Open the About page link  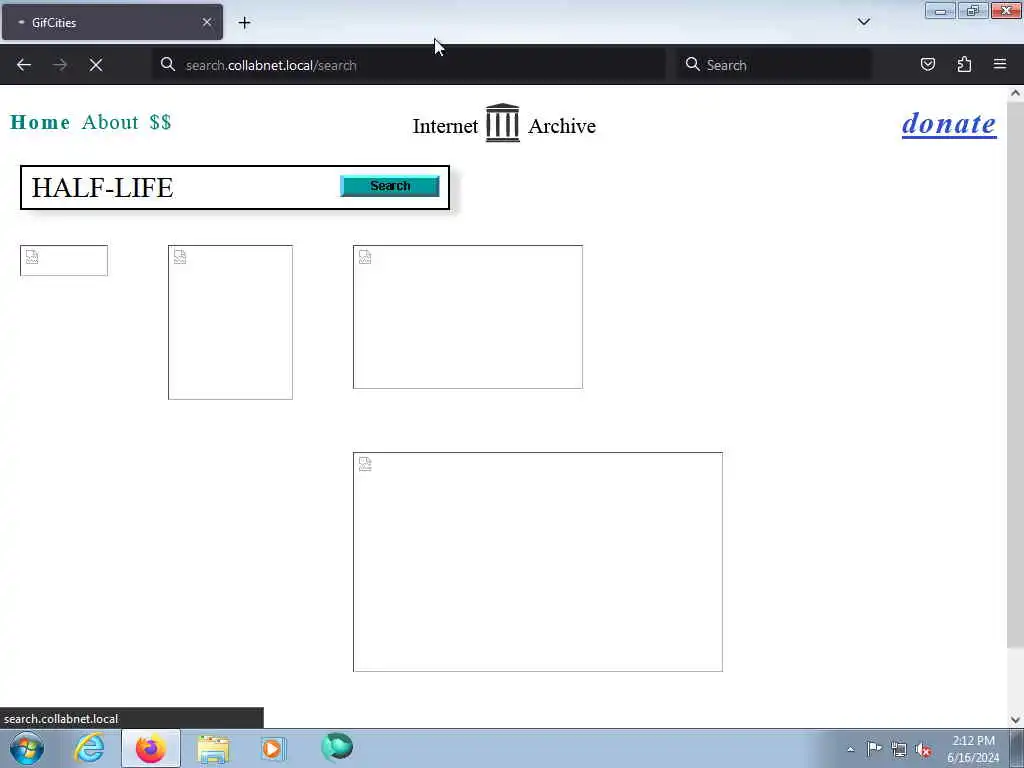click(110, 122)
